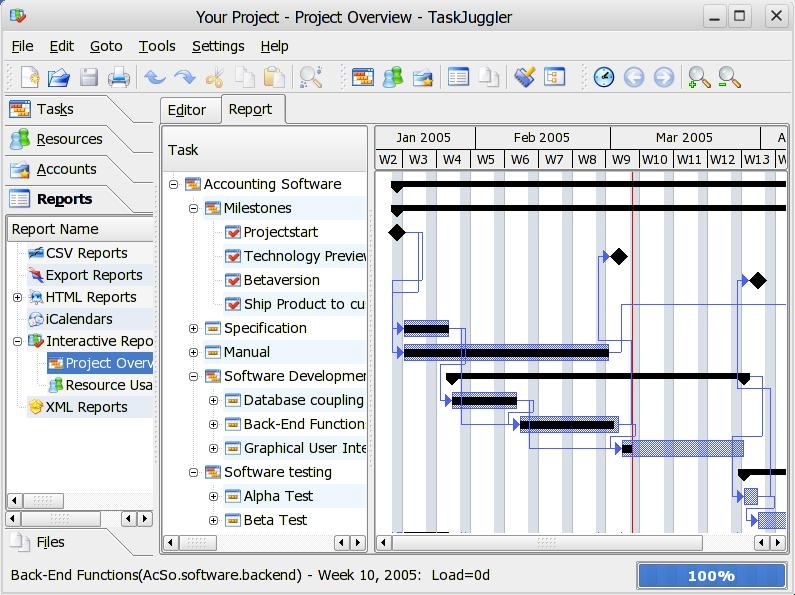This screenshot has height=595, width=795.
Task: Click the file list toolbar icon
Action: point(488,78)
